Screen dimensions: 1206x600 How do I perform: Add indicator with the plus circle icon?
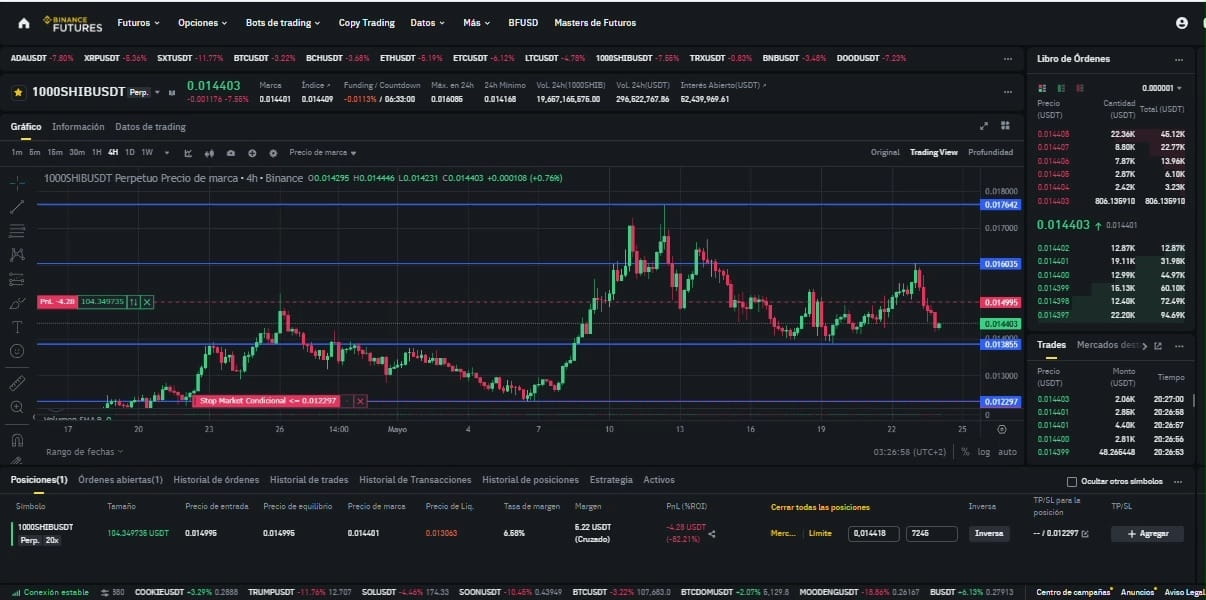click(252, 153)
